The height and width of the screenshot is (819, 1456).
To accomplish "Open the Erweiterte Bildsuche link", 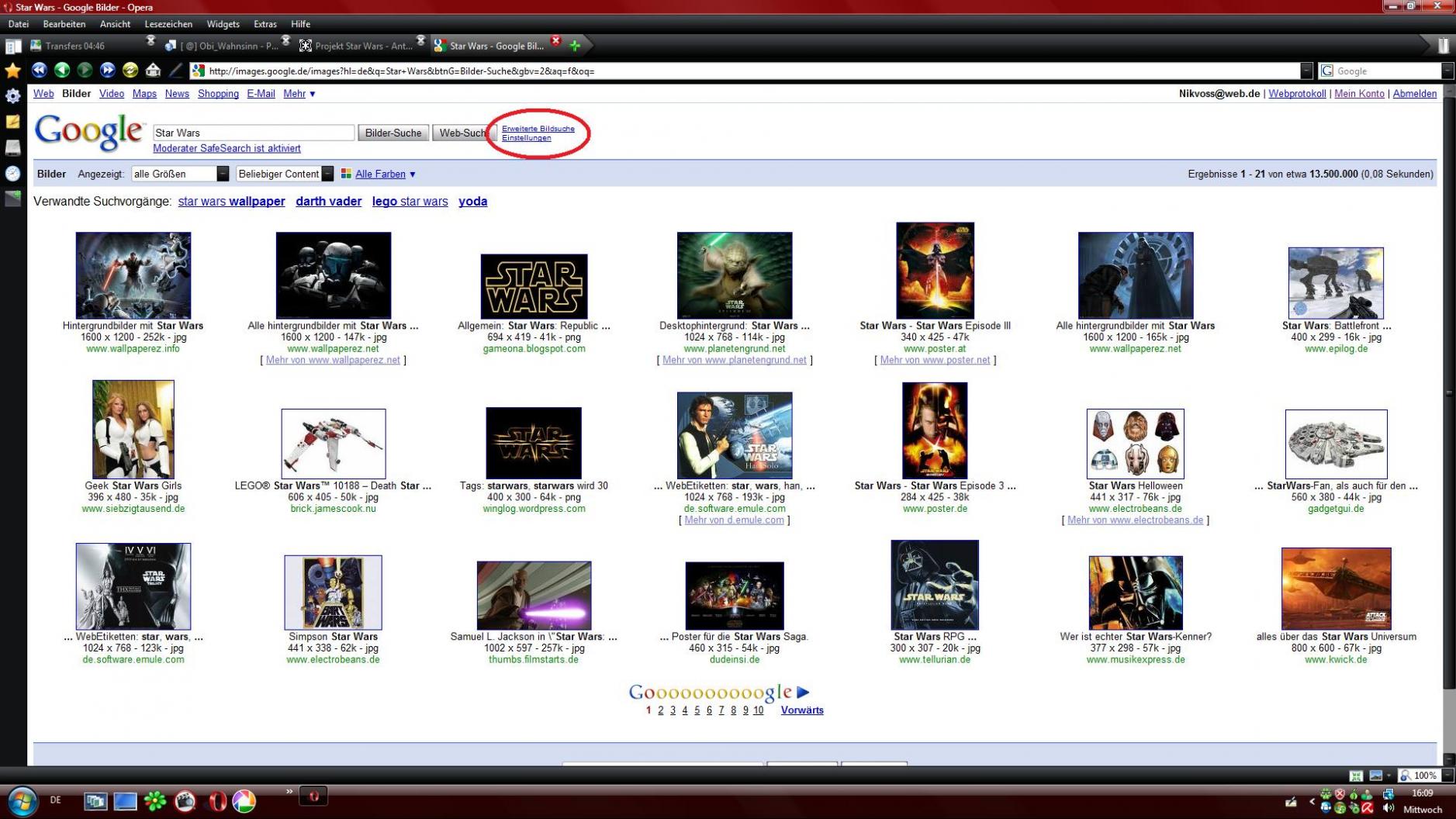I will point(538,129).
